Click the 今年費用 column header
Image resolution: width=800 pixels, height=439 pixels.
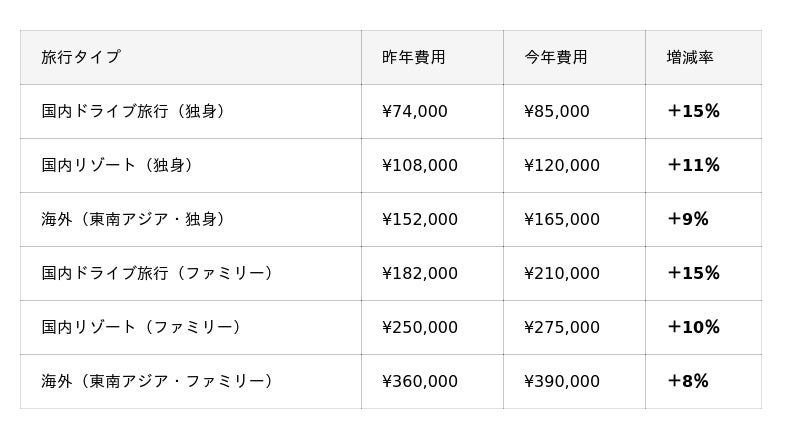pos(556,58)
